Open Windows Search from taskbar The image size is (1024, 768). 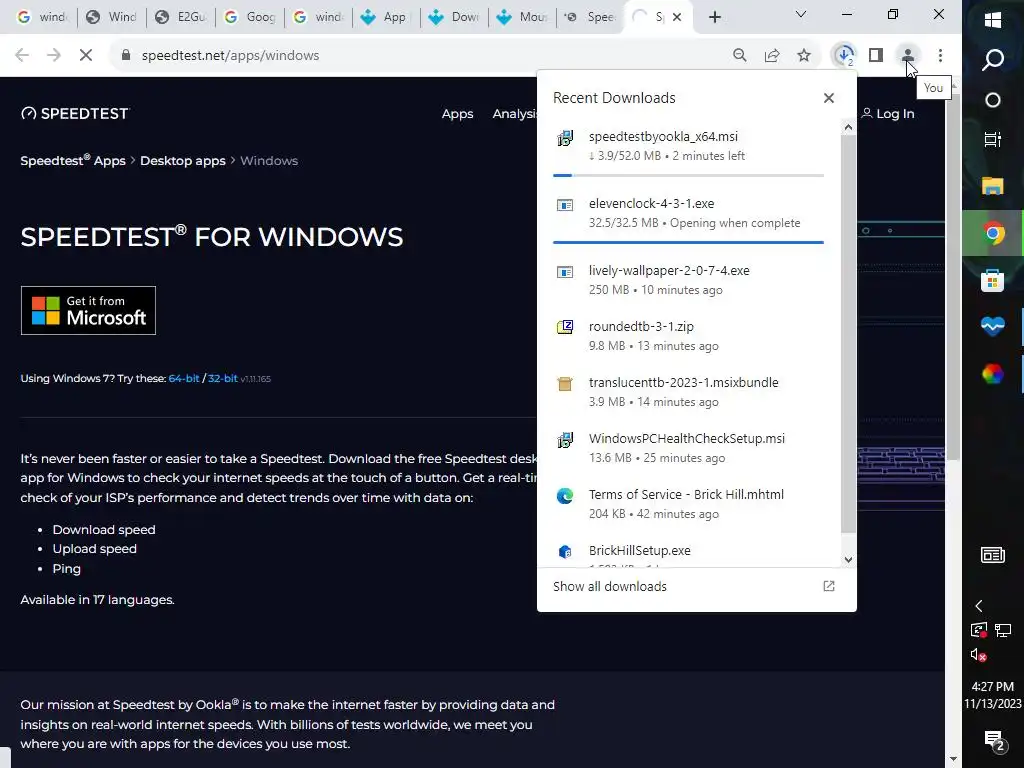[993, 59]
